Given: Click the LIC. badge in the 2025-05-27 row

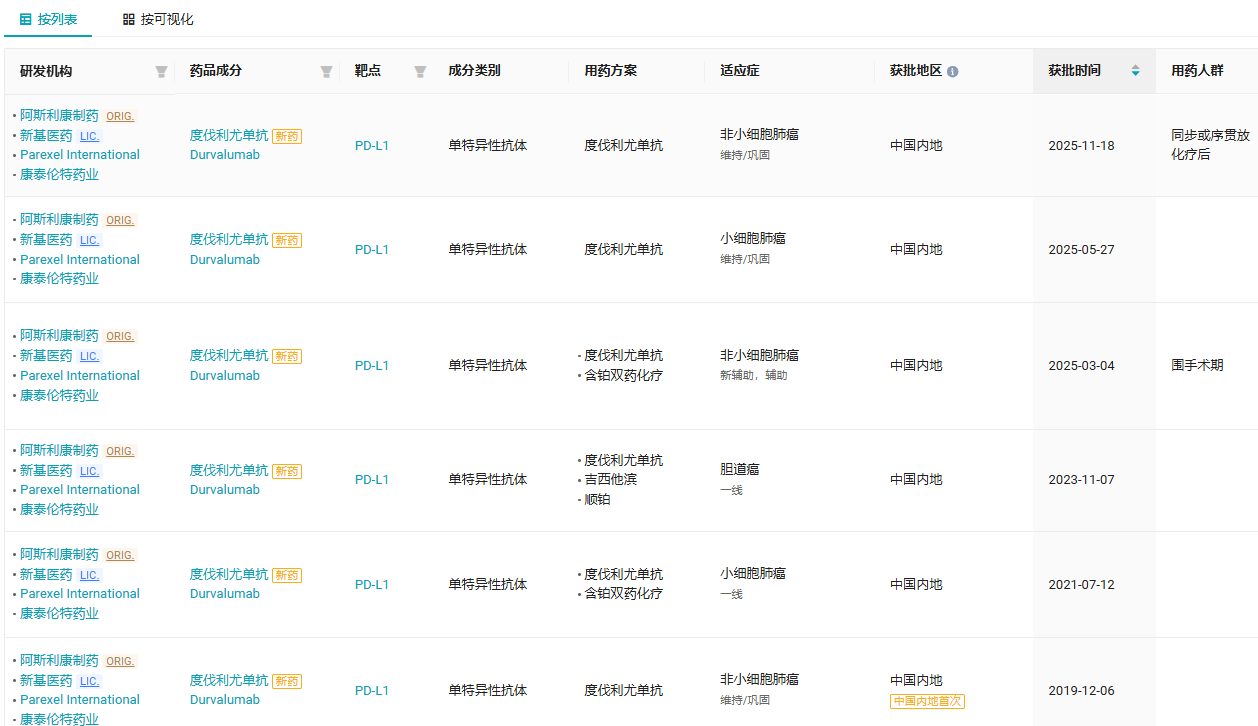Looking at the screenshot, I should tap(90, 240).
